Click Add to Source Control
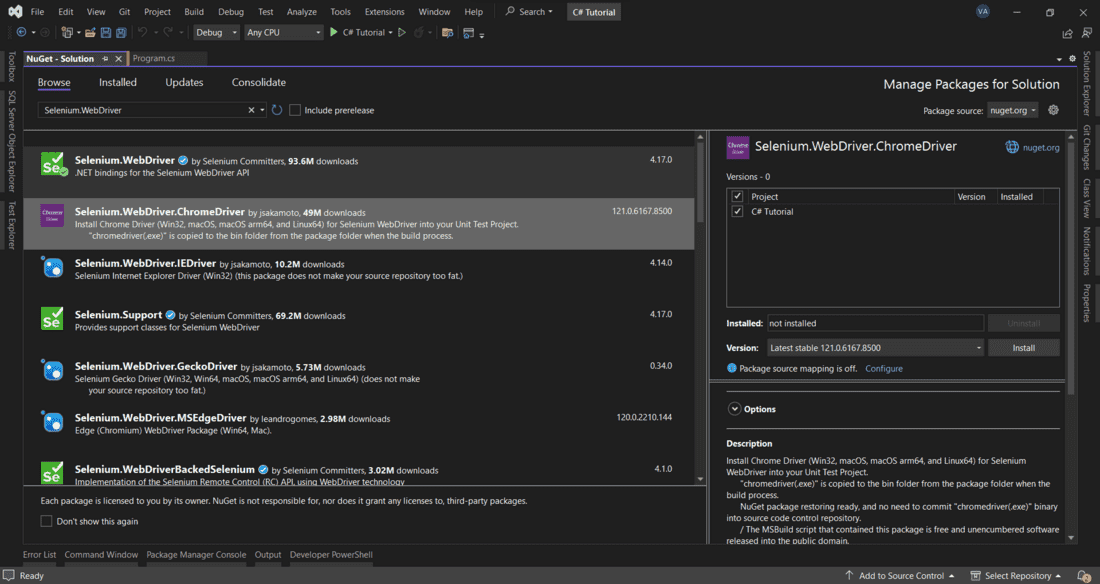The image size is (1100, 584). pos(901,576)
